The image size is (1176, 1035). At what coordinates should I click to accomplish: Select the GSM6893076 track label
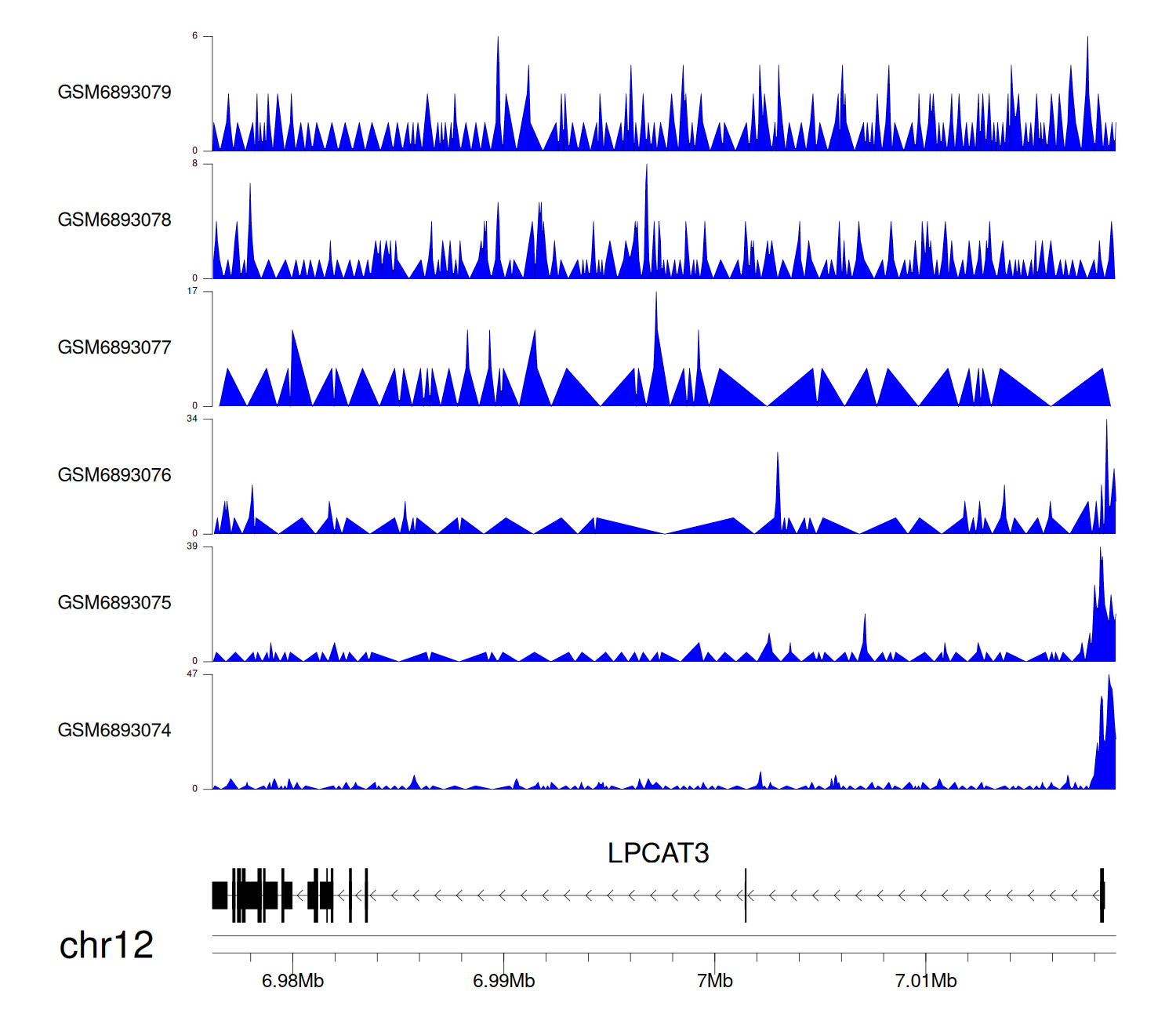114,475
